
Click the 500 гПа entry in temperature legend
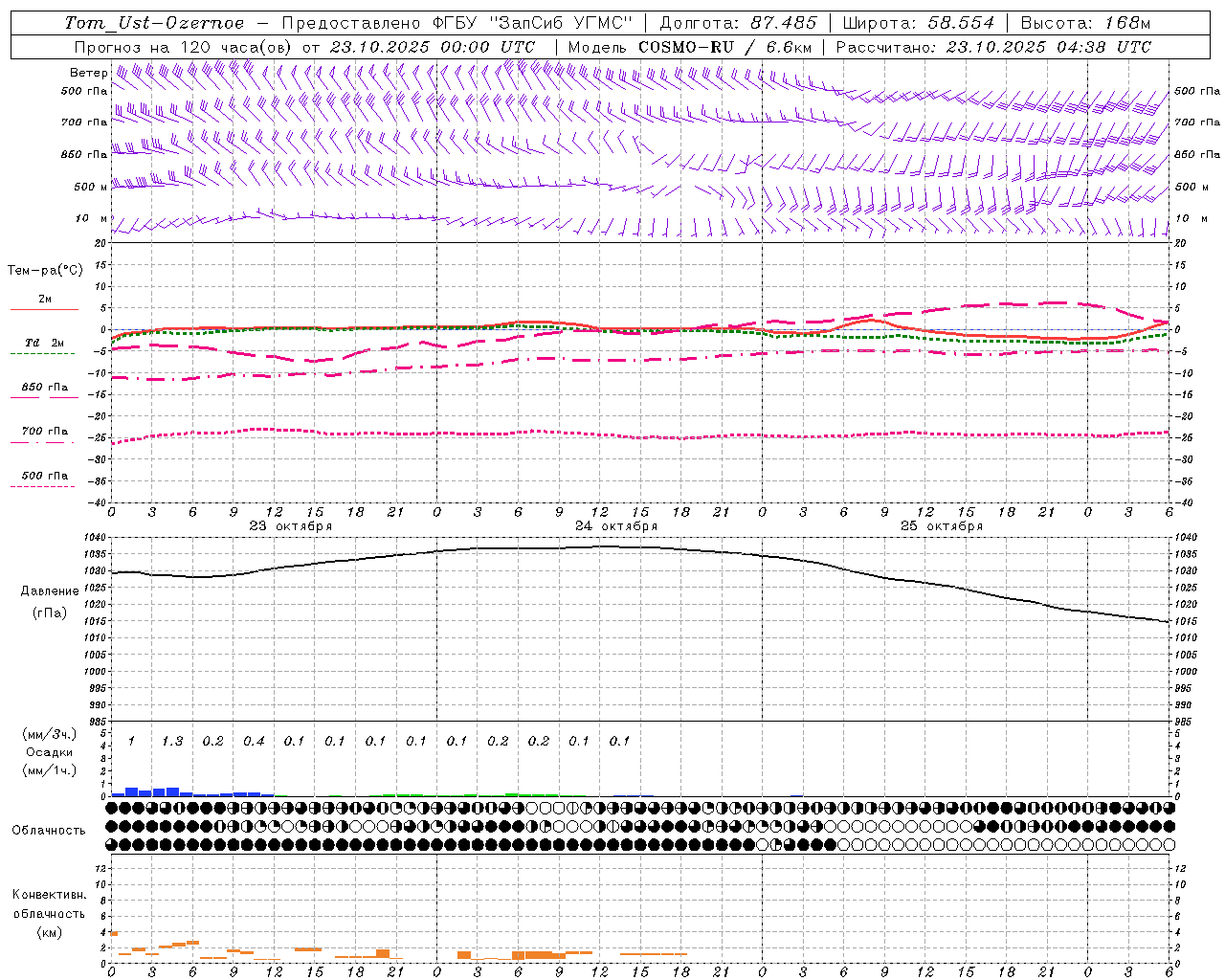click(45, 476)
